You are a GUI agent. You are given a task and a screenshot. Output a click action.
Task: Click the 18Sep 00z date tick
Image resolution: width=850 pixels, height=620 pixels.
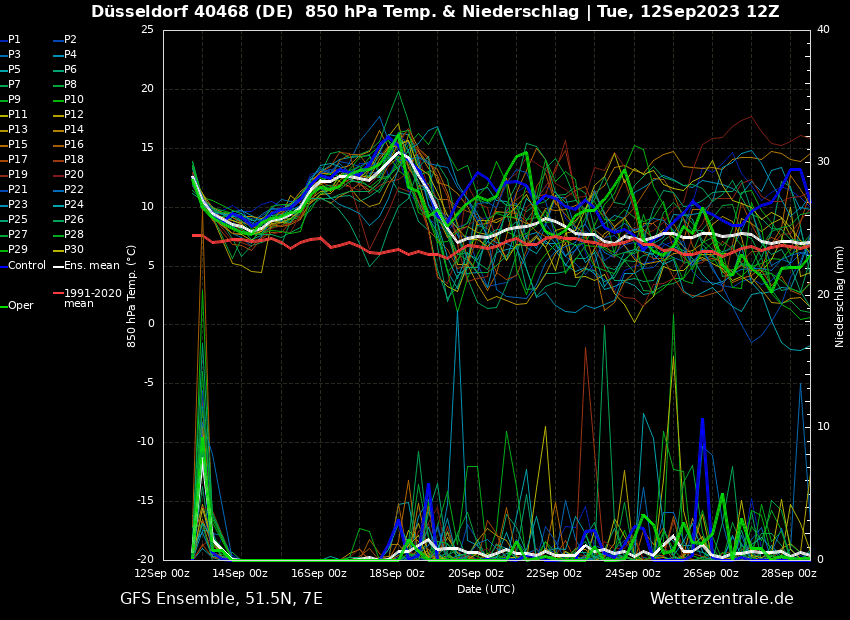coord(397,574)
